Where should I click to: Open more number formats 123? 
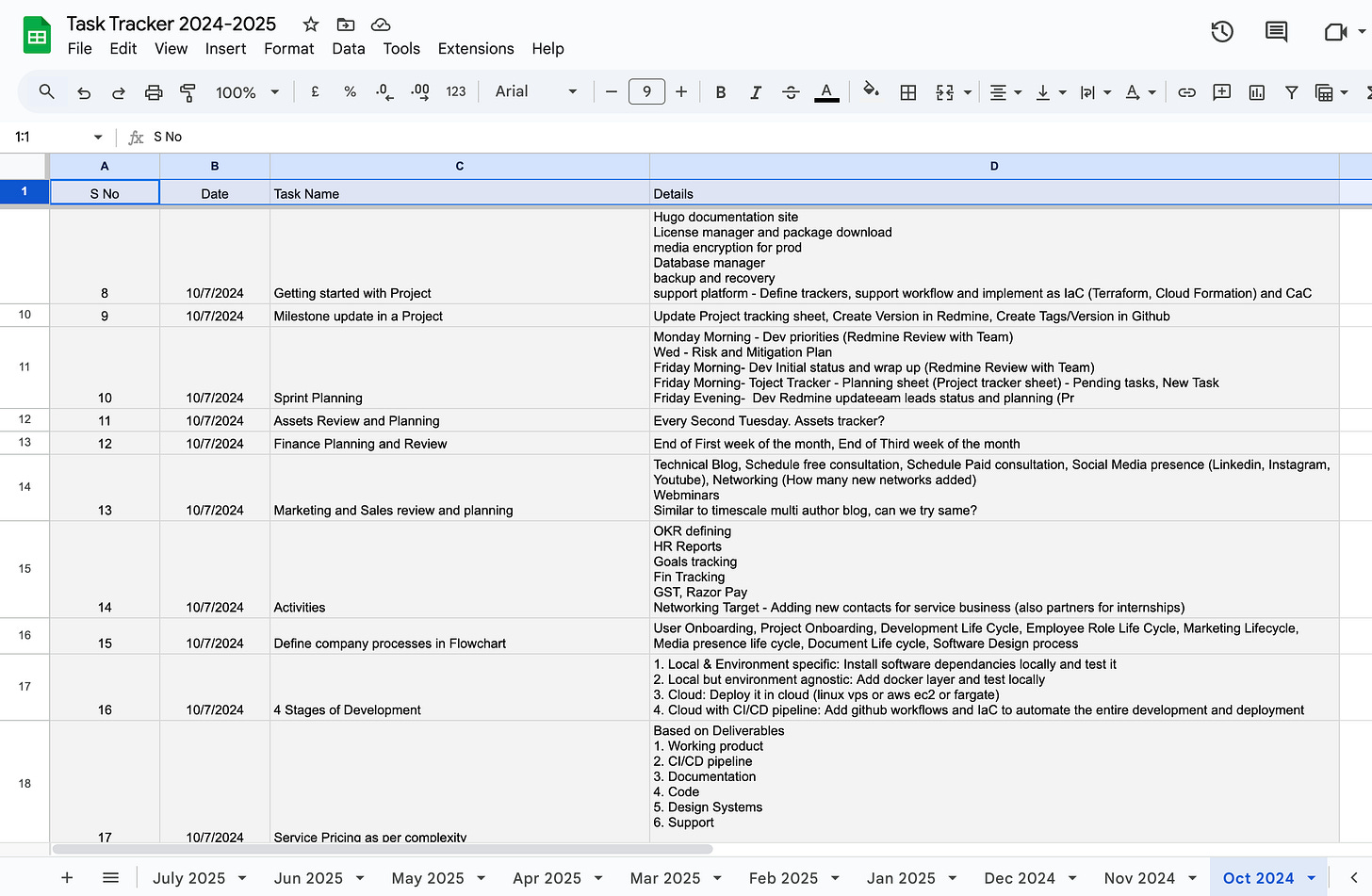pos(456,91)
